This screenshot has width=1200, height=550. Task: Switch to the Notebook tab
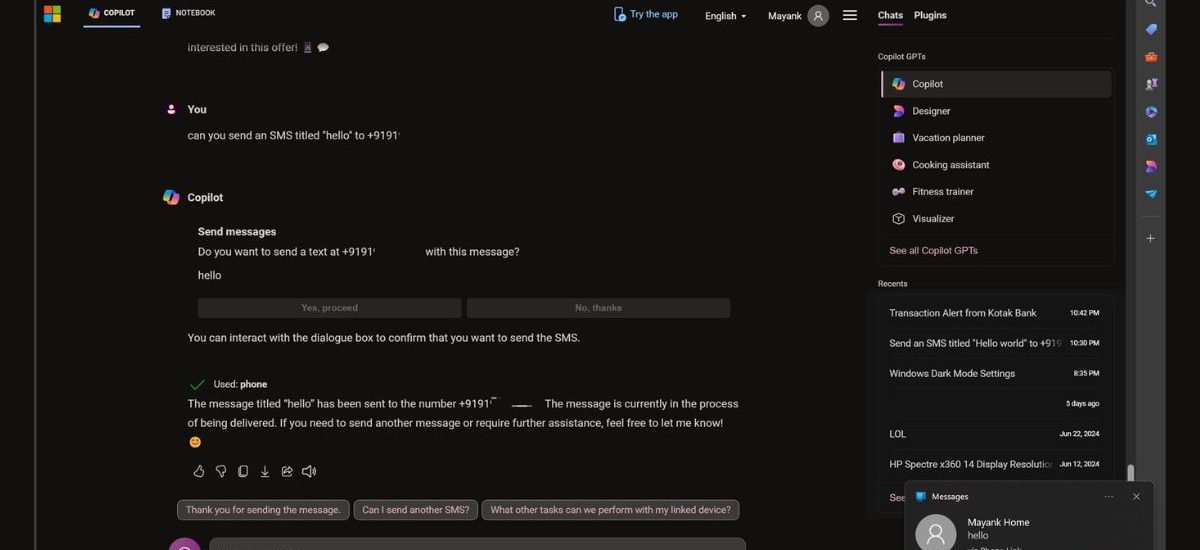[188, 13]
